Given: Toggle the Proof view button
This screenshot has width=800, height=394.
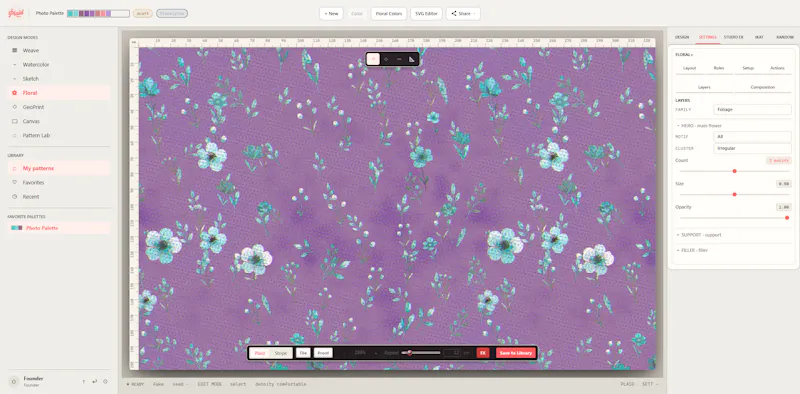Looking at the screenshot, I should tap(323, 353).
